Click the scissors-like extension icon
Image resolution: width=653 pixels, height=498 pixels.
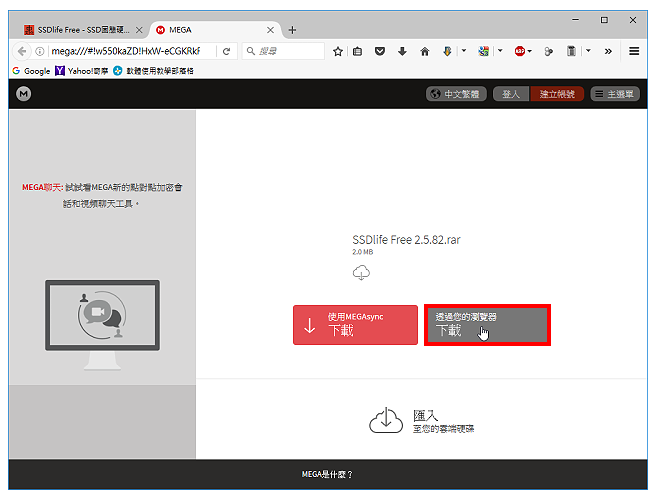point(549,51)
